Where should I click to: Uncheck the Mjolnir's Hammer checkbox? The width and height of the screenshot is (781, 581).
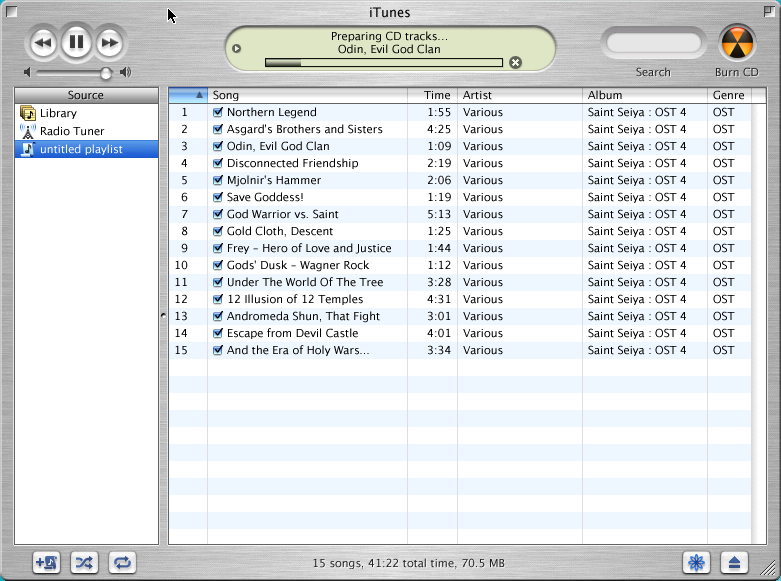point(218,180)
